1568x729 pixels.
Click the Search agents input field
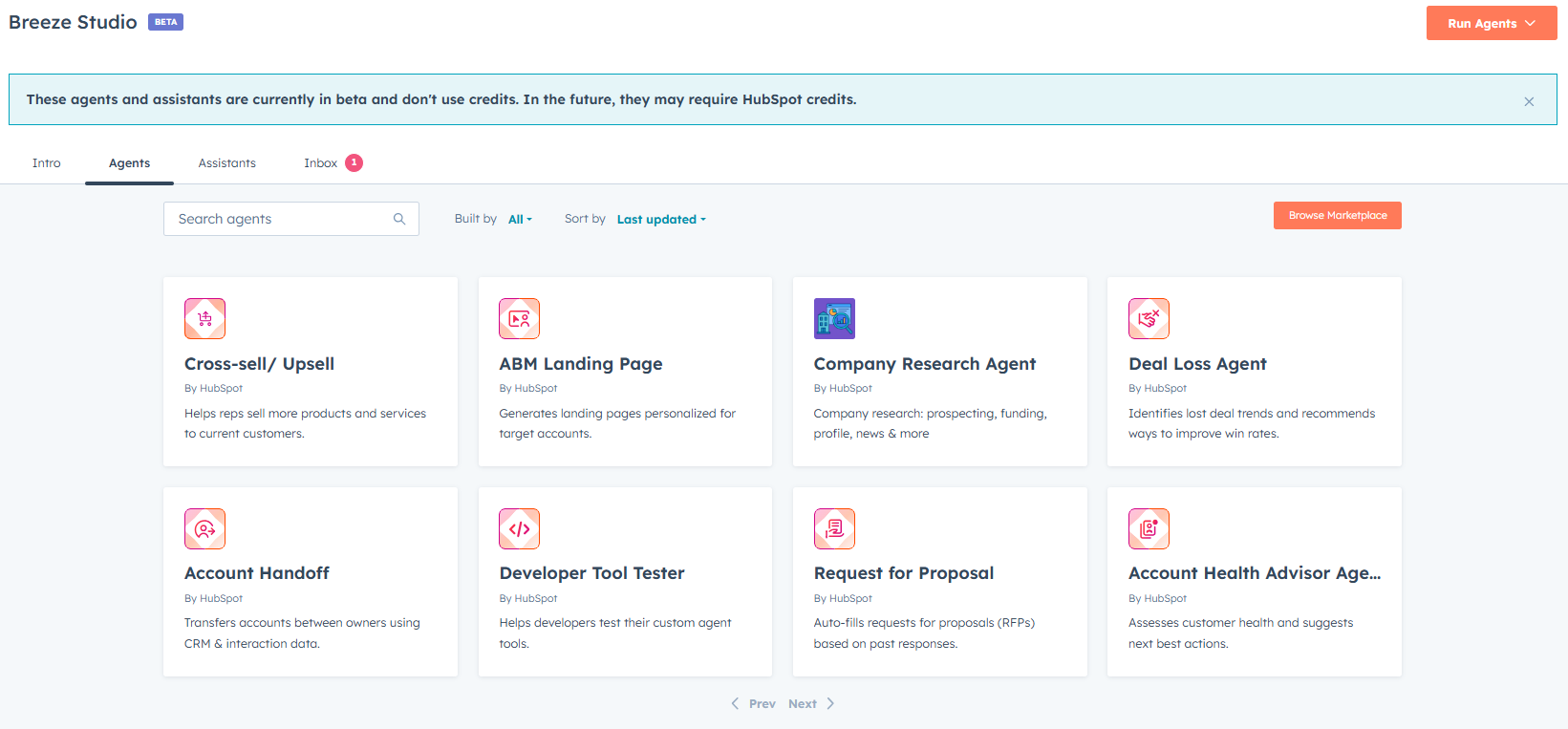coord(282,219)
